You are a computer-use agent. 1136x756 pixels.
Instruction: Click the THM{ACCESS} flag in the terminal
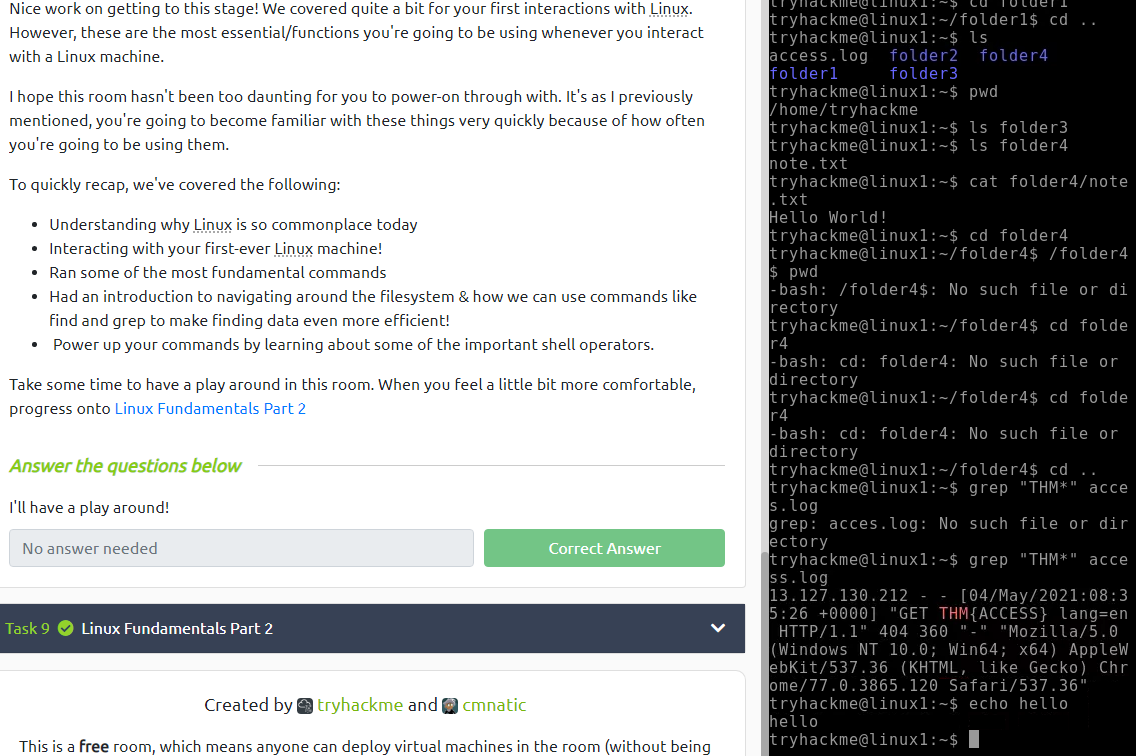point(993,613)
